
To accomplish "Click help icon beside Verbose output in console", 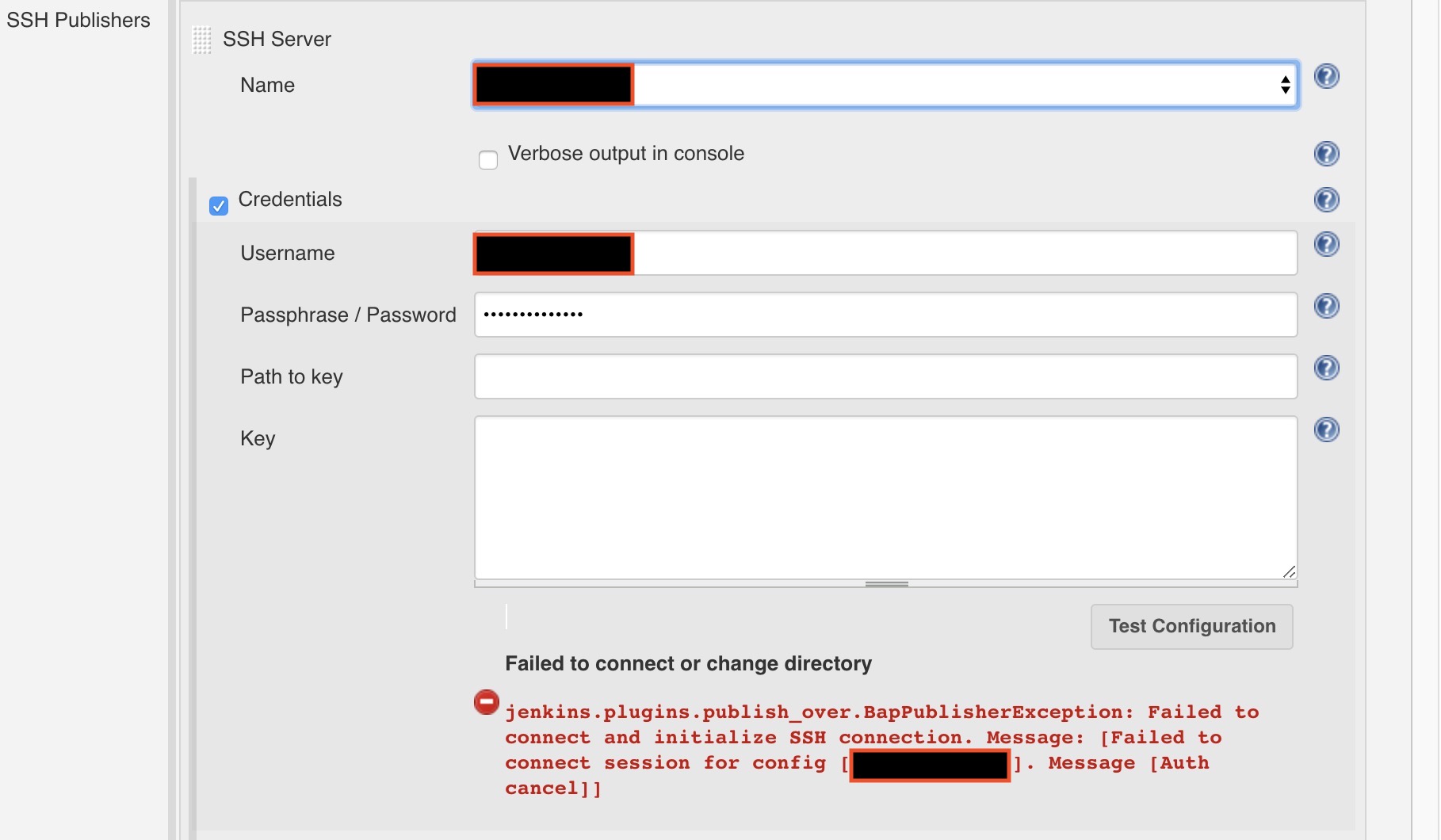I will (1326, 154).
